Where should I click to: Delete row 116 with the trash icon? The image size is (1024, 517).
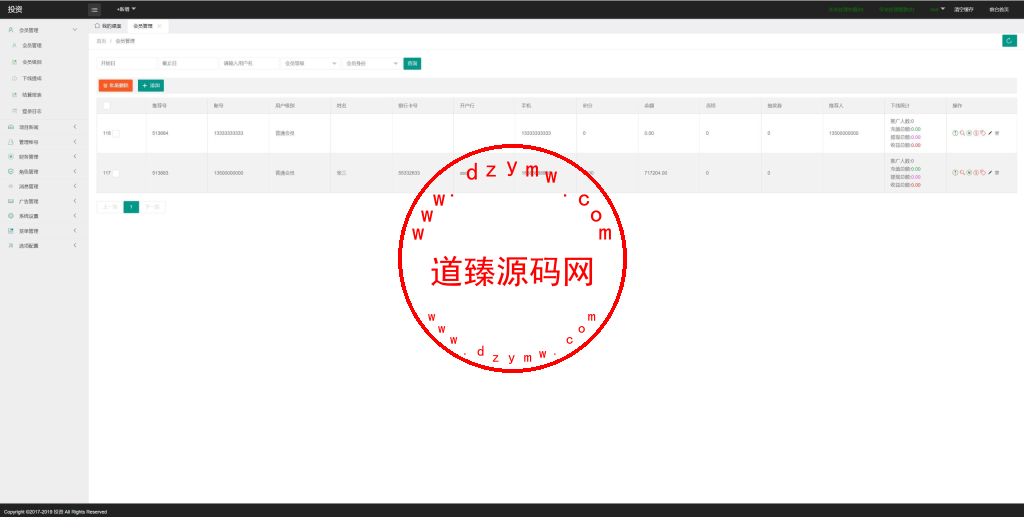(x=997, y=133)
